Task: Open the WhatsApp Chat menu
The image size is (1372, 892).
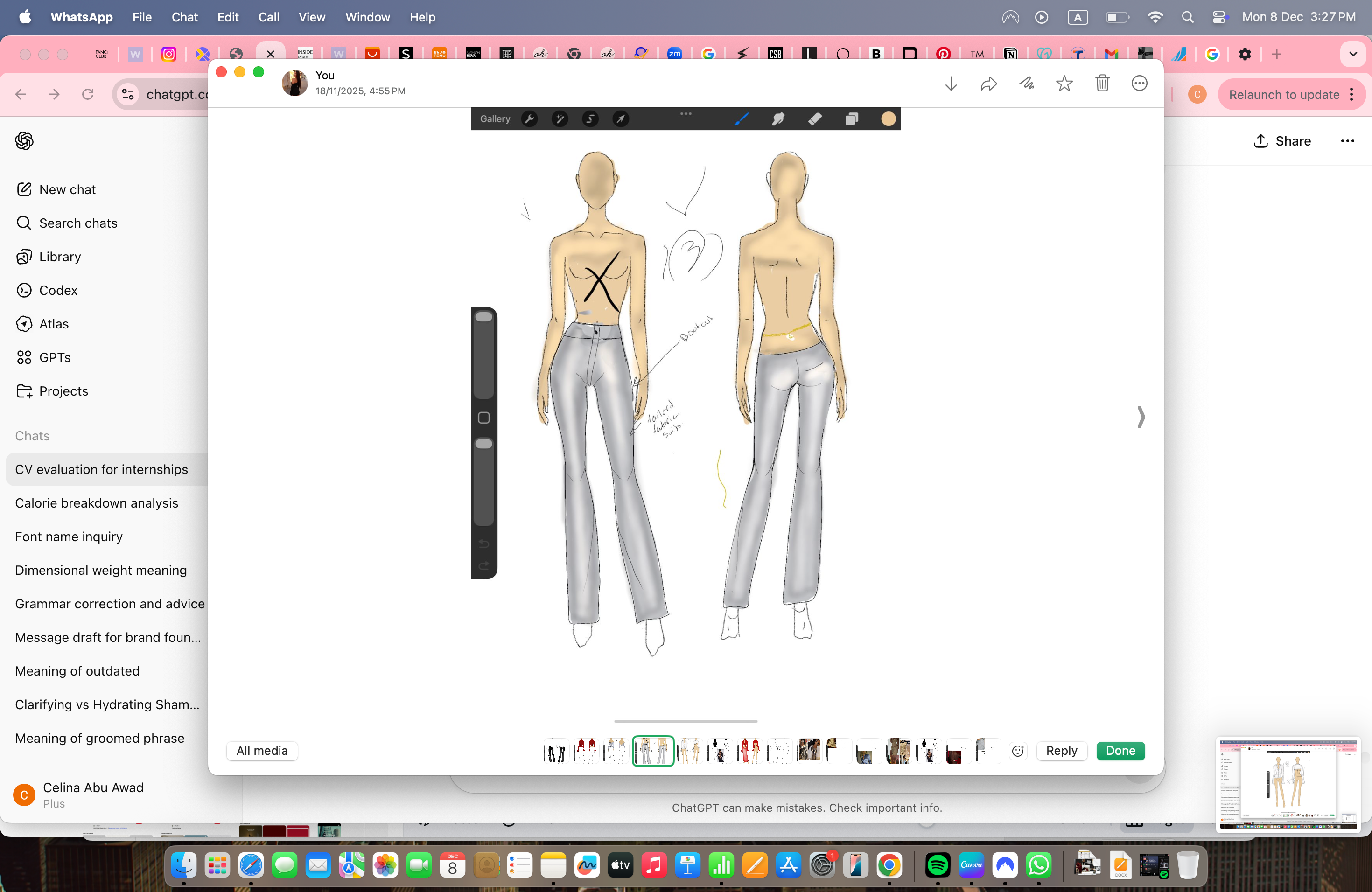Action: point(184,17)
